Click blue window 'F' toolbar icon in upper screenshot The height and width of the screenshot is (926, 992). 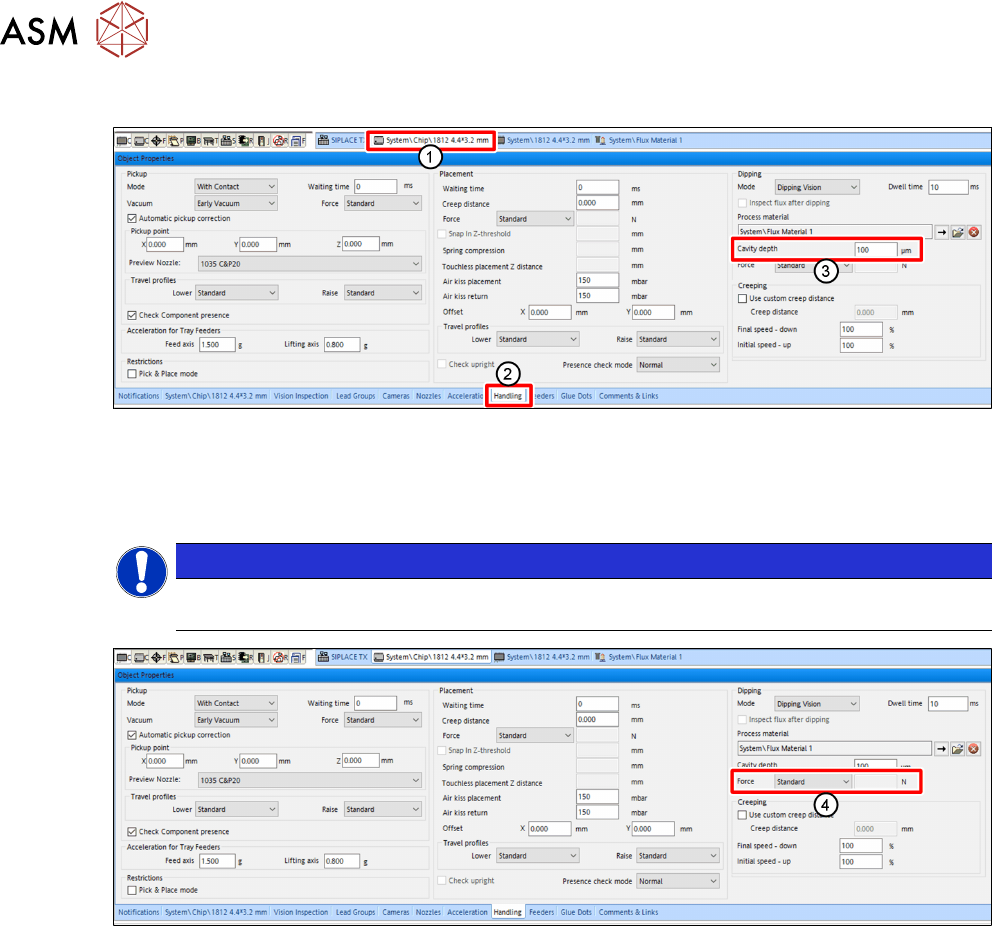pos(297,140)
